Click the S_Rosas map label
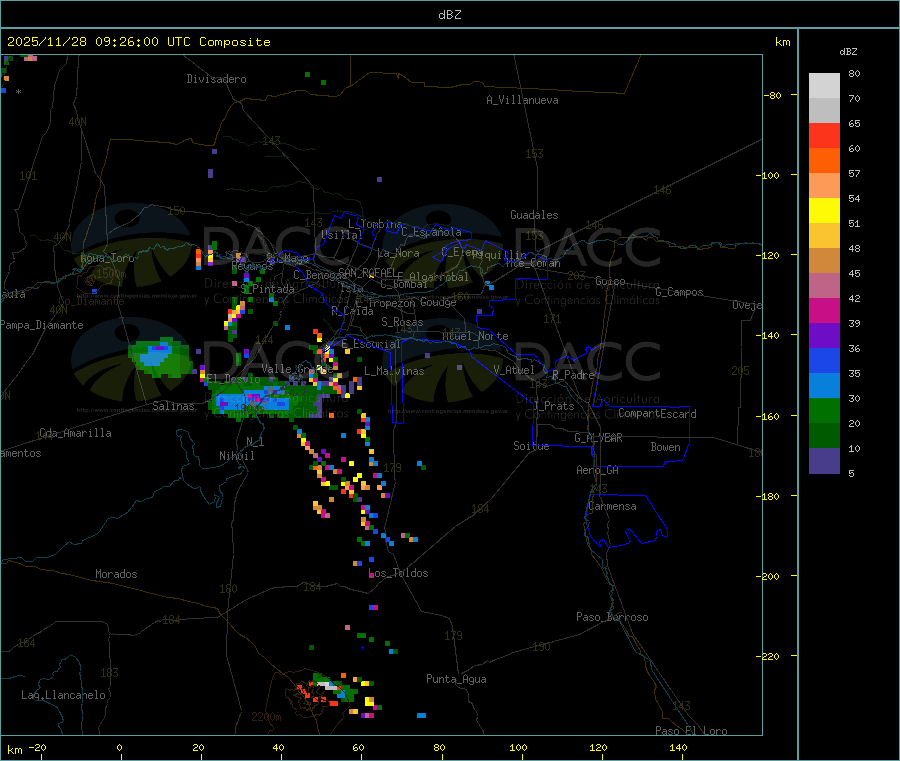Image resolution: width=900 pixels, height=761 pixels. coord(402,322)
